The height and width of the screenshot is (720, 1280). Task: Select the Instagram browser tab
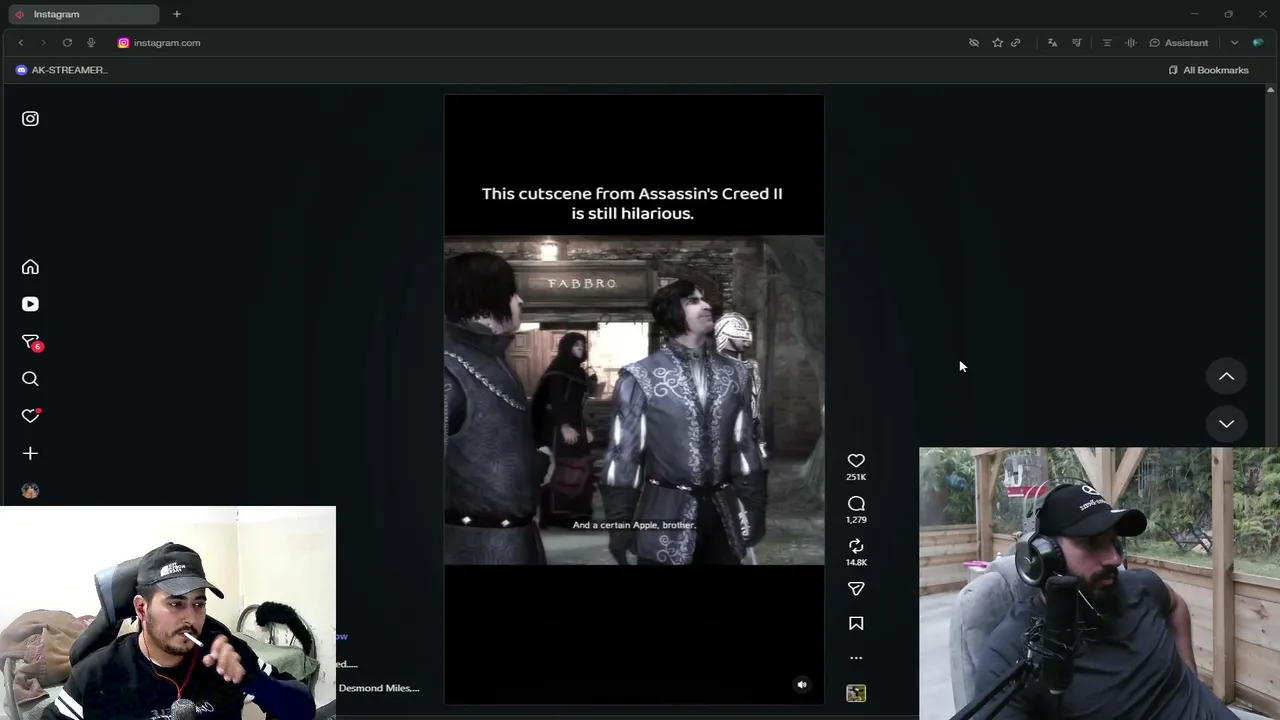[x=84, y=14]
